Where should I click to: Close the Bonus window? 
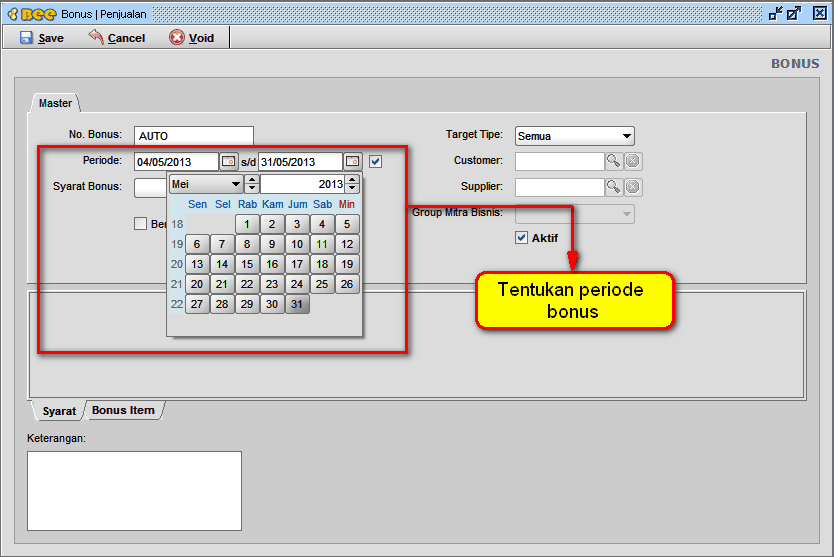point(820,13)
